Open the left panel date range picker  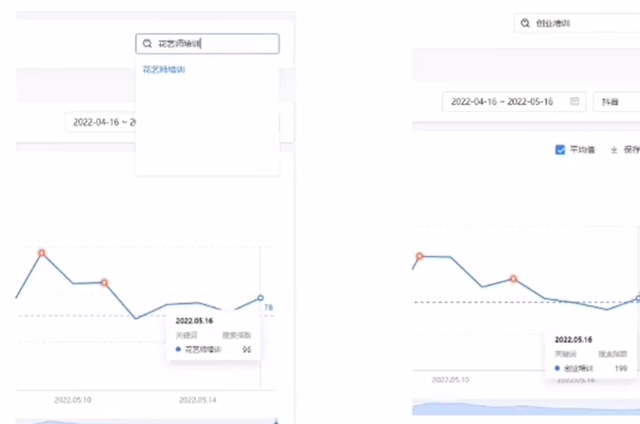coord(100,122)
